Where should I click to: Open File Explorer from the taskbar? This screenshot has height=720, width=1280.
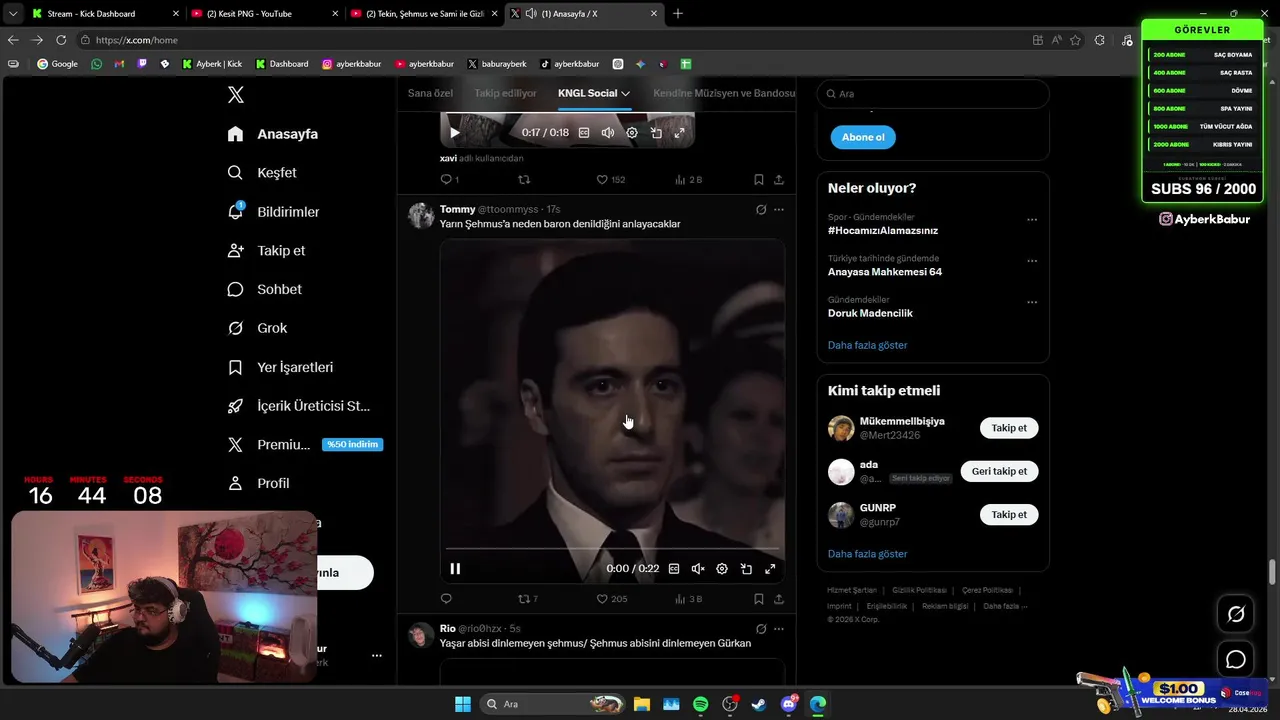pyautogui.click(x=641, y=704)
